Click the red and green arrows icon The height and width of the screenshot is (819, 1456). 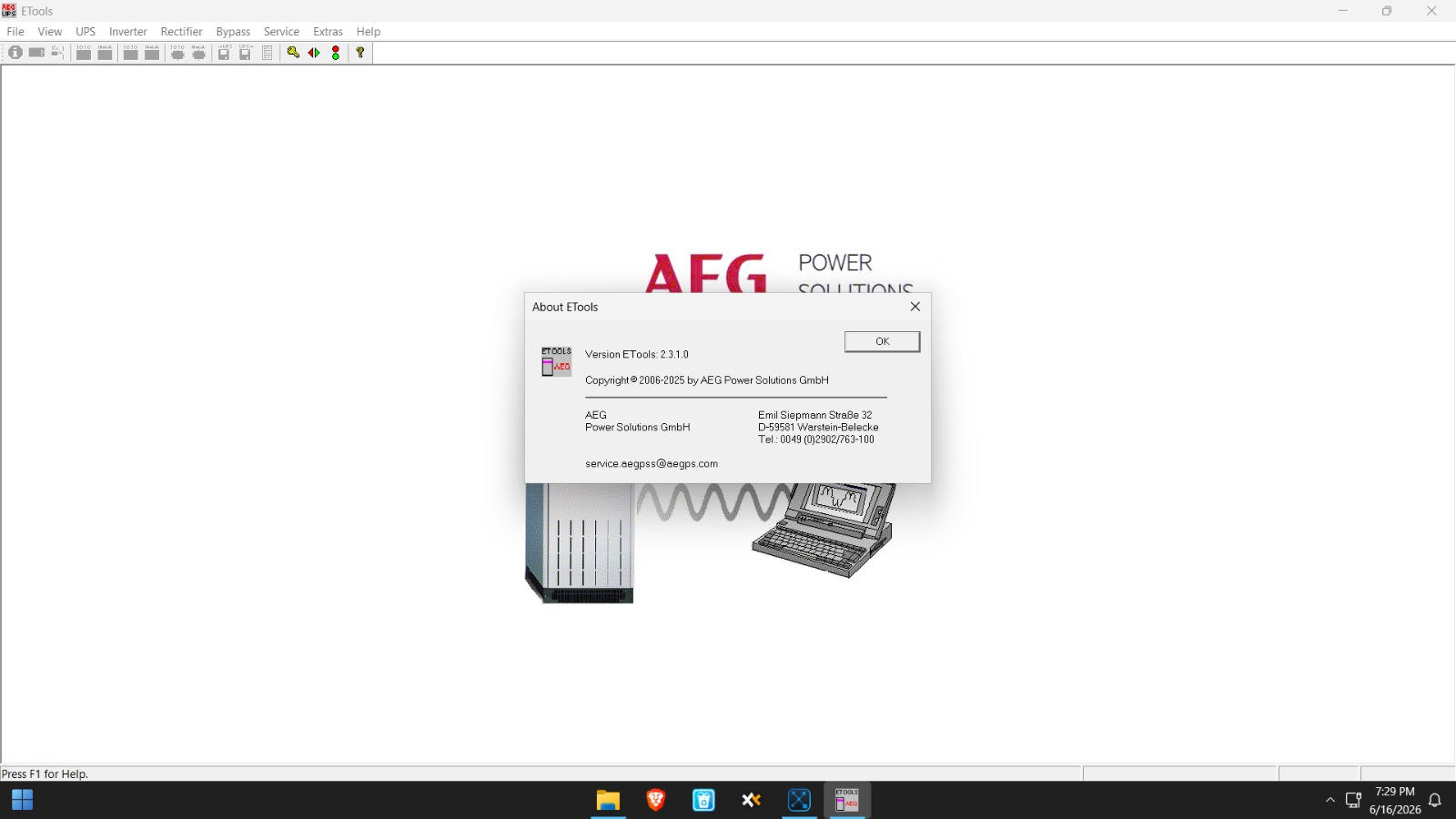click(314, 53)
